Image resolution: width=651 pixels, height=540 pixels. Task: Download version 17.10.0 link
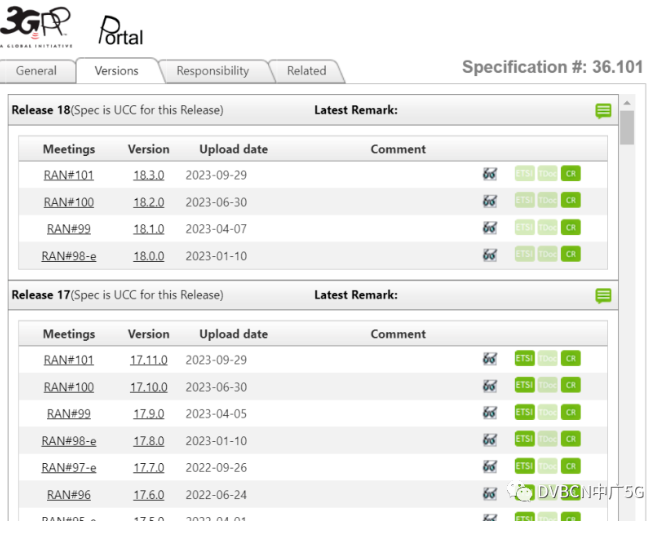coord(149,386)
